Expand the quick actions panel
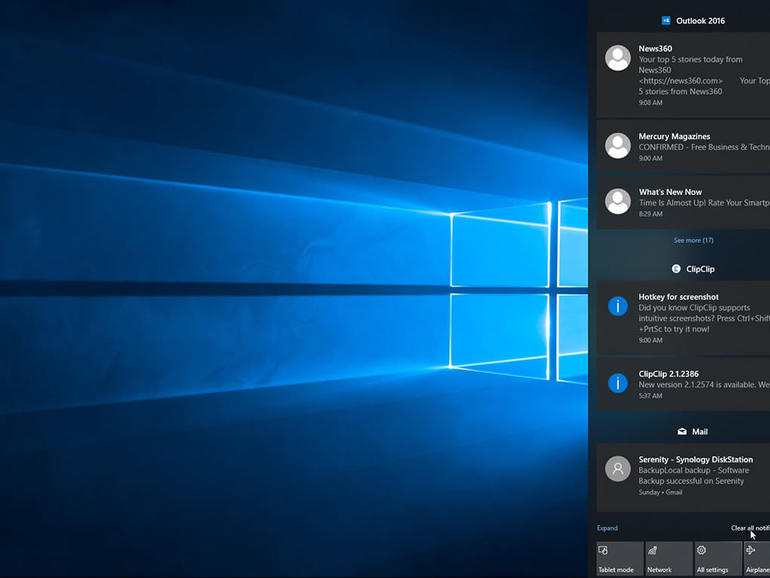The image size is (770, 578). [607, 528]
